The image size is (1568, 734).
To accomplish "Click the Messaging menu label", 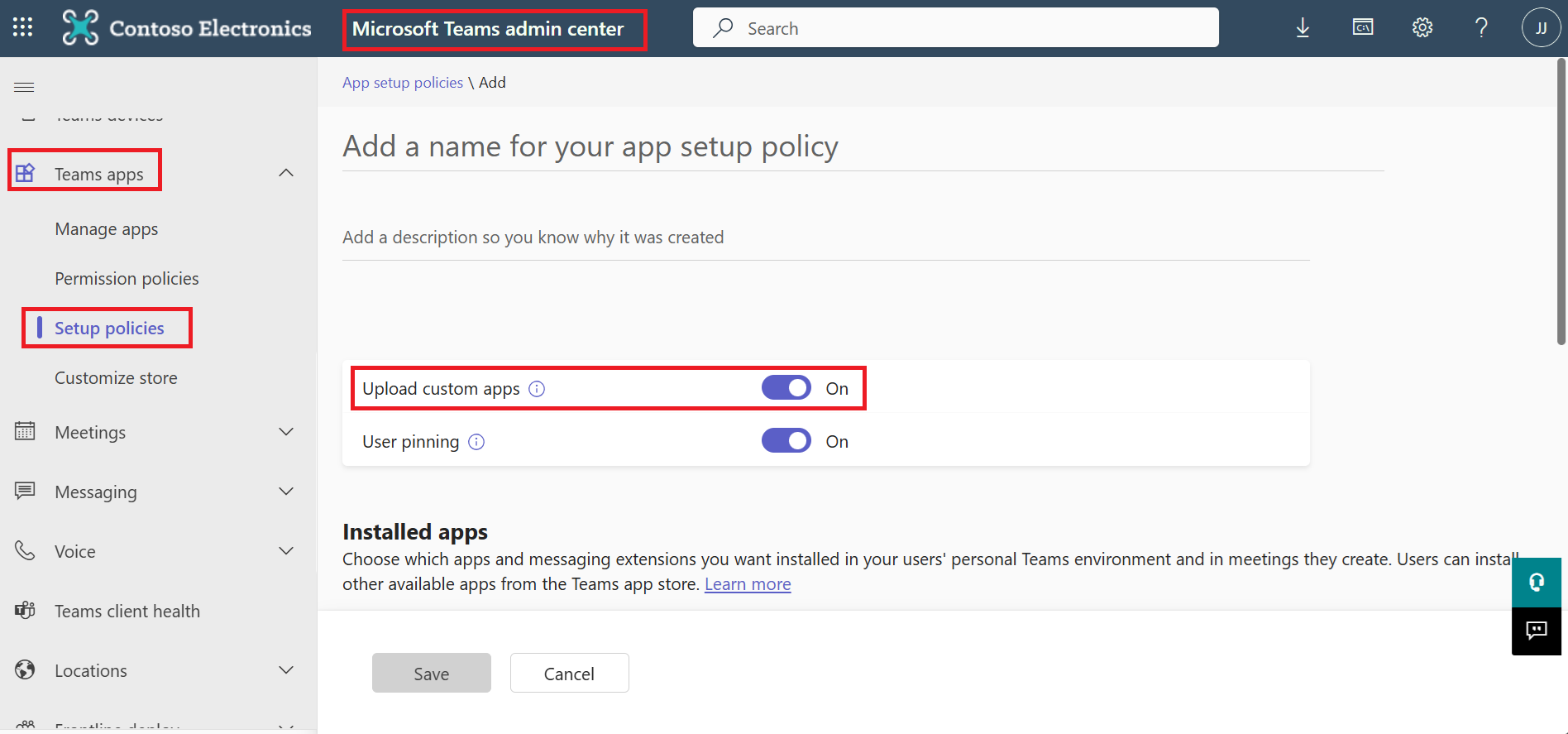I will click(96, 492).
